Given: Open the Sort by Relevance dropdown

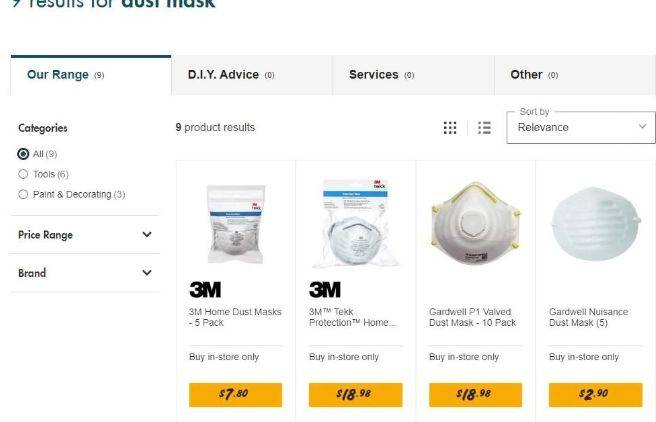Looking at the screenshot, I should pos(581,128).
